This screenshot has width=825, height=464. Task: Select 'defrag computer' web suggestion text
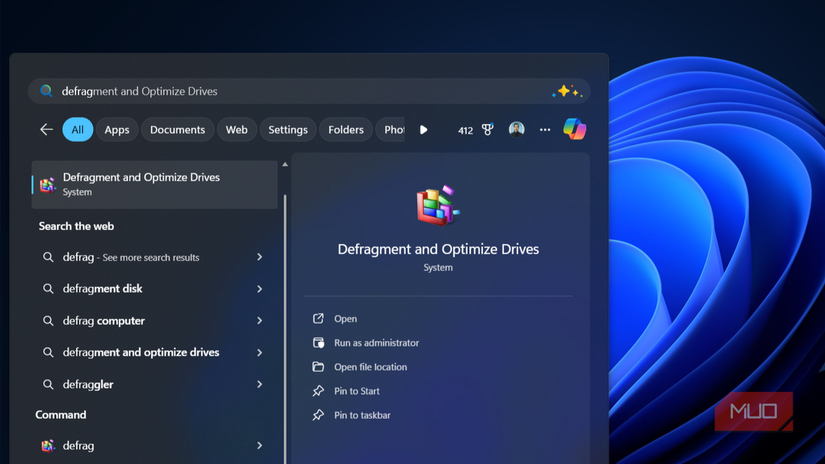104,321
